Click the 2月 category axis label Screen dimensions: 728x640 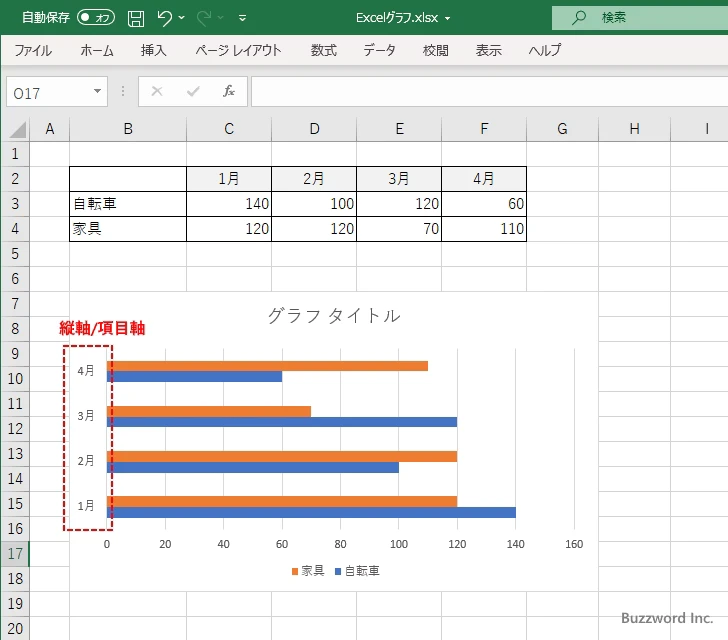pos(86,461)
